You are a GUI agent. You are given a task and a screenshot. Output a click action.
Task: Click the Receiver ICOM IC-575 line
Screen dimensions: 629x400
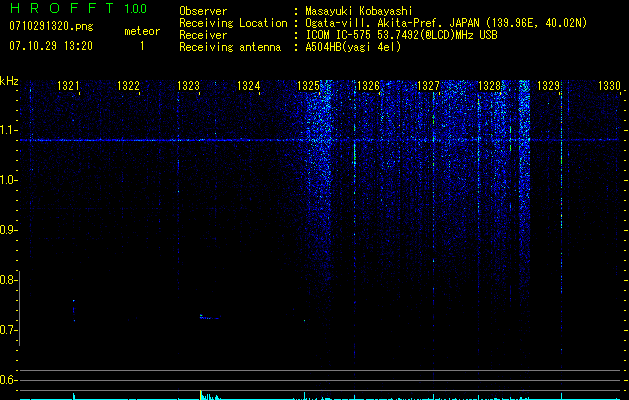tap(338, 35)
